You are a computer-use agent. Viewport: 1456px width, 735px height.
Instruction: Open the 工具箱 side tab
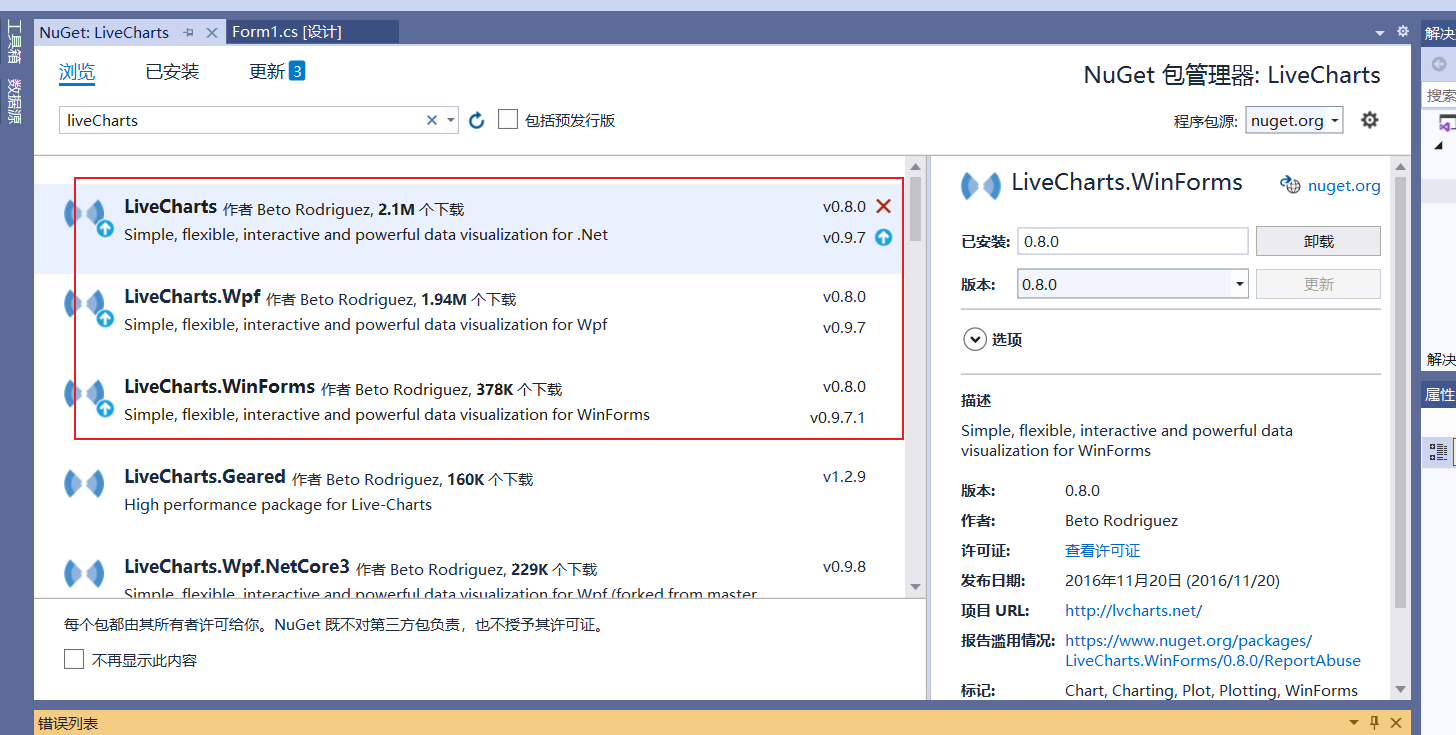[14, 41]
